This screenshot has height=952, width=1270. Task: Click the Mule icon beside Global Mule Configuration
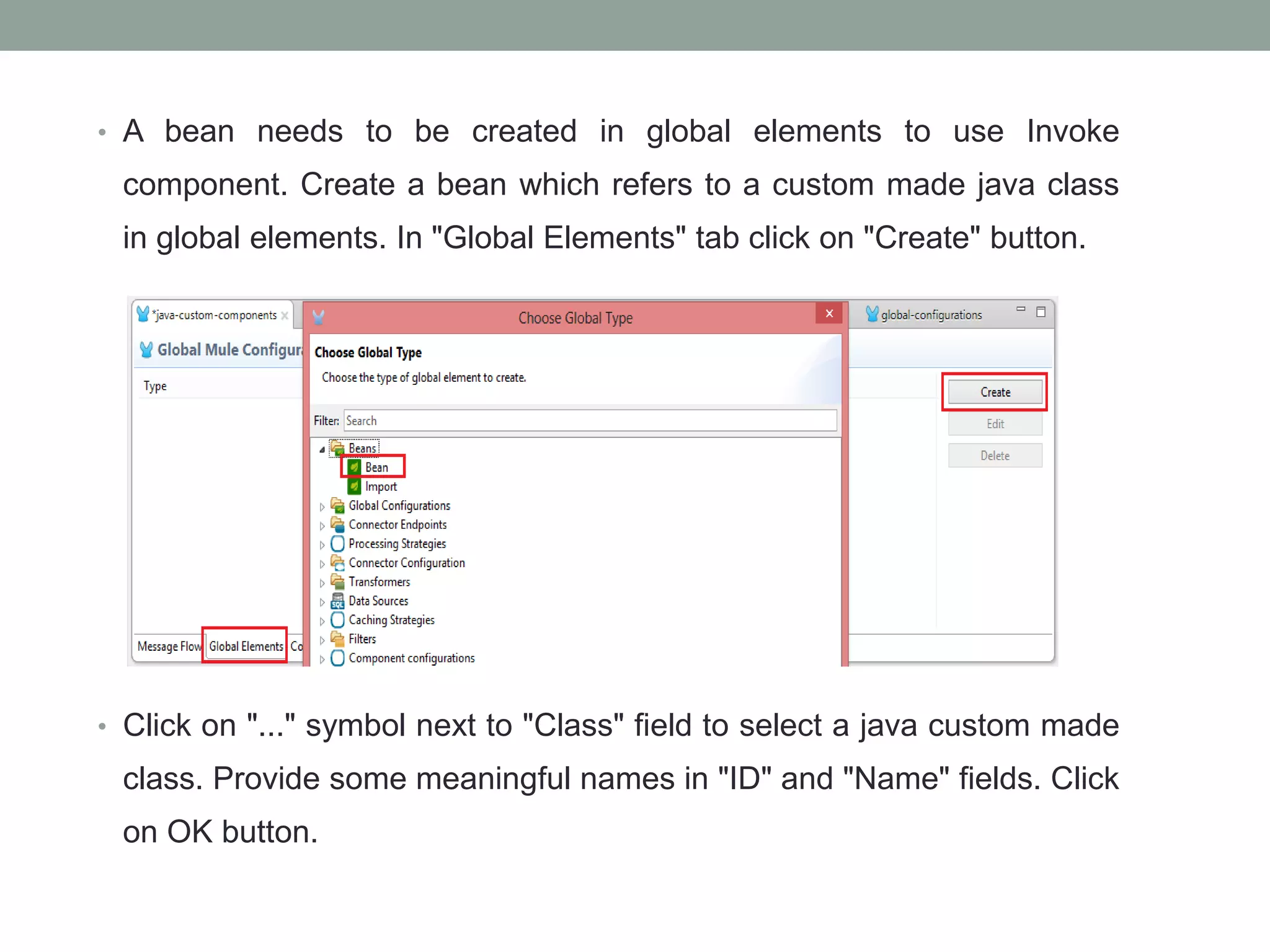pos(146,350)
